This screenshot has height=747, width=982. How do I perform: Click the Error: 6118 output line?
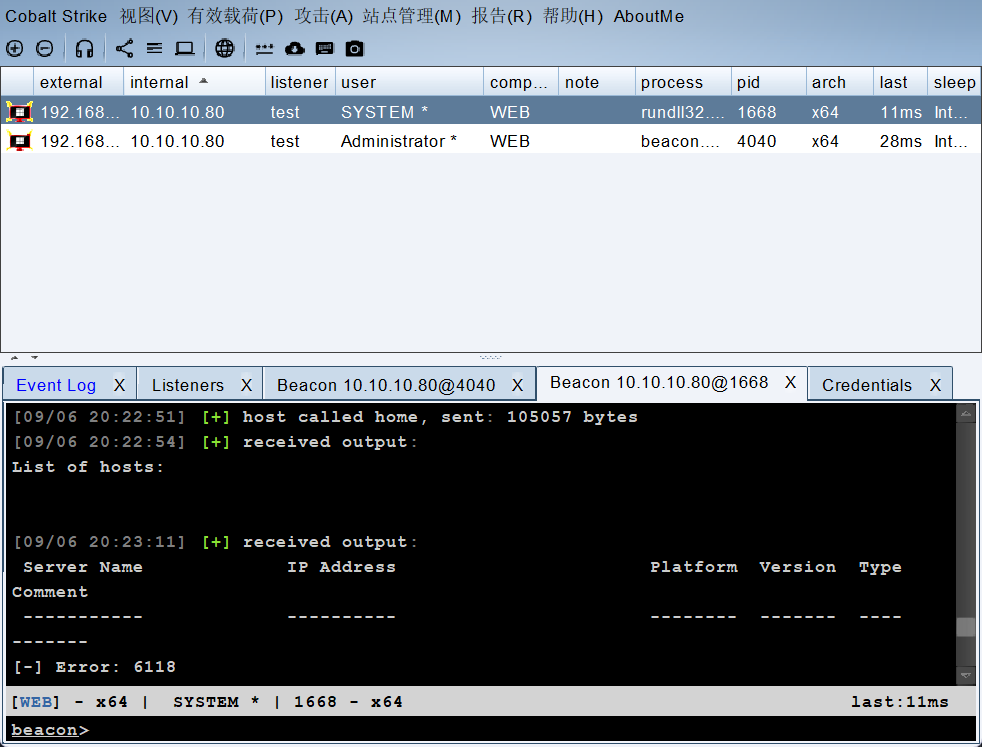pos(95,667)
